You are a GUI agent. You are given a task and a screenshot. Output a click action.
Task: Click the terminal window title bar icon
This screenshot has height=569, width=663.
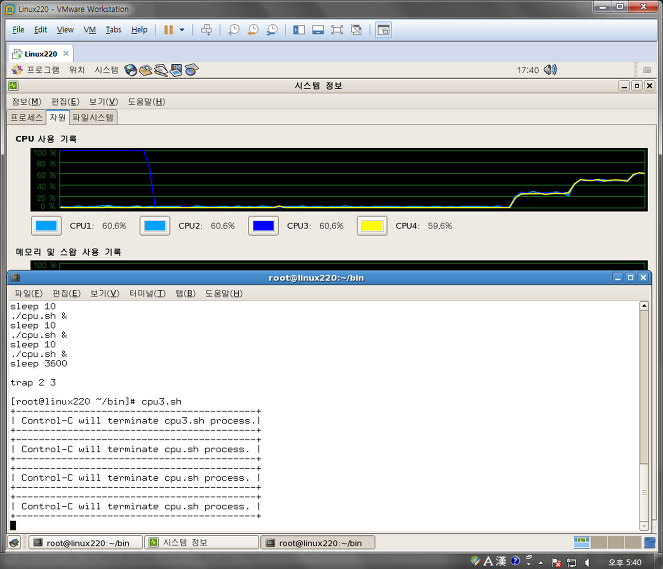(x=15, y=277)
